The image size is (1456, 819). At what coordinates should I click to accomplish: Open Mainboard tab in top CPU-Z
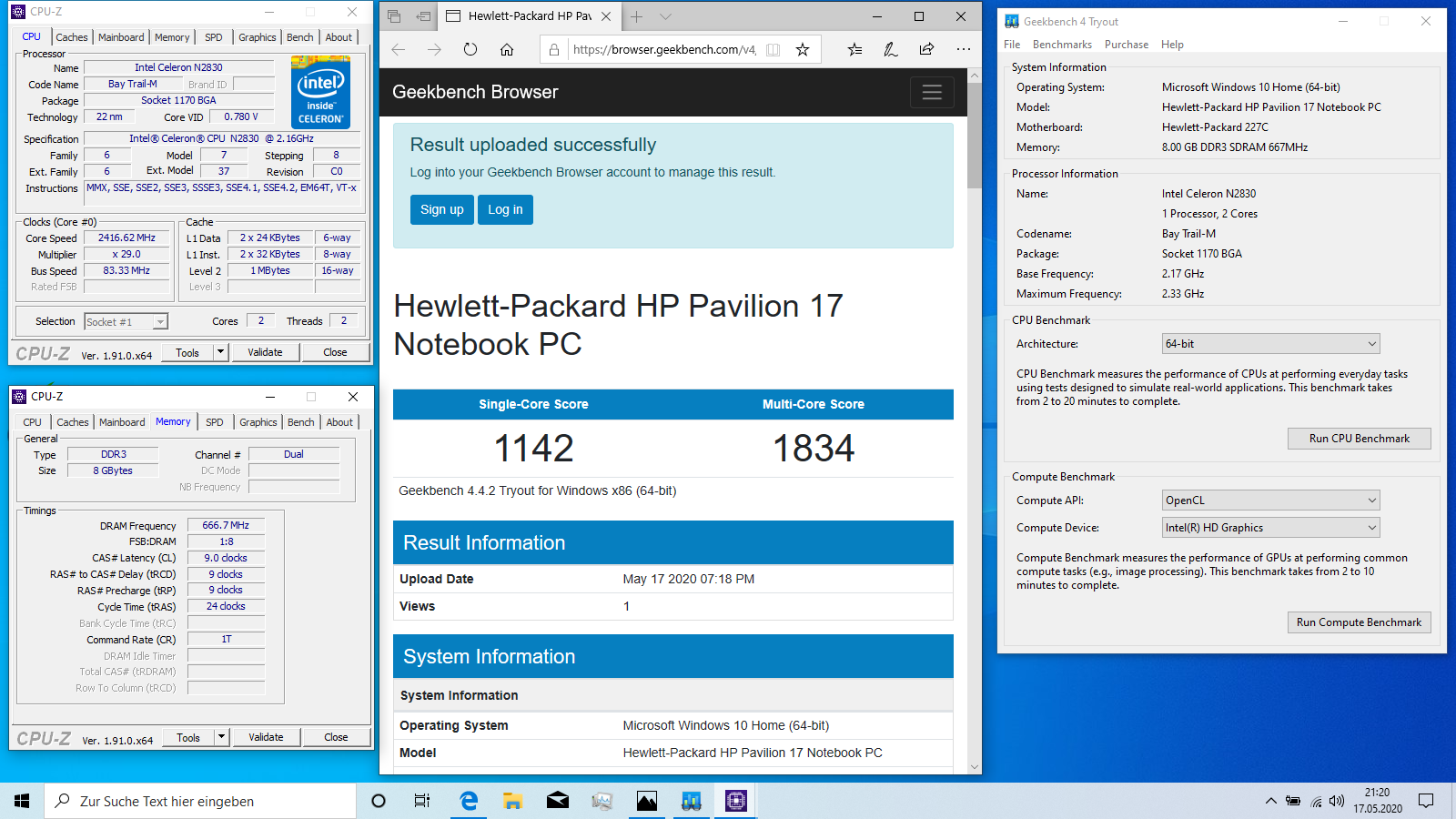coord(121,37)
